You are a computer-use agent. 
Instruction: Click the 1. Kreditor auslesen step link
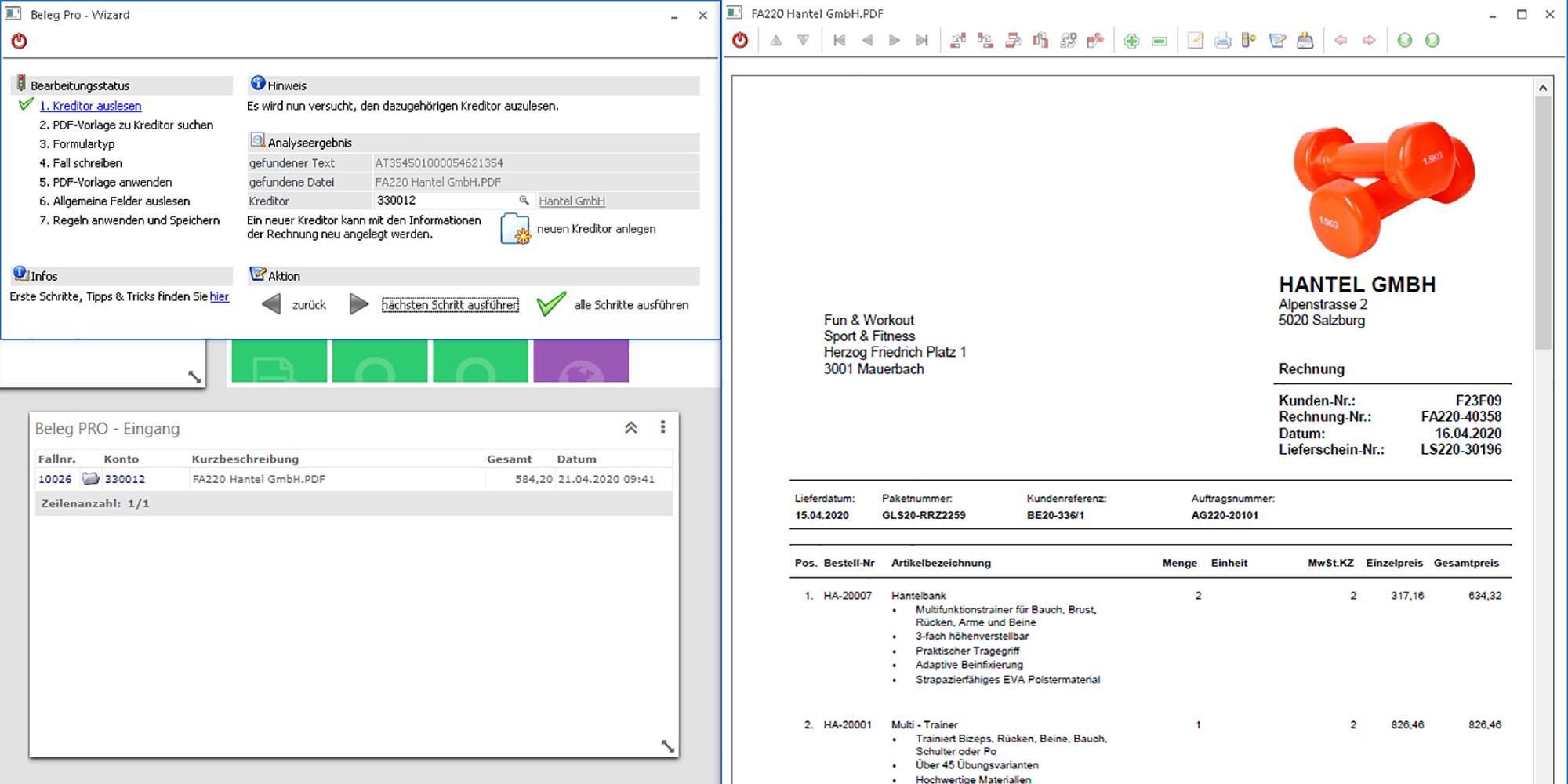tap(90, 106)
